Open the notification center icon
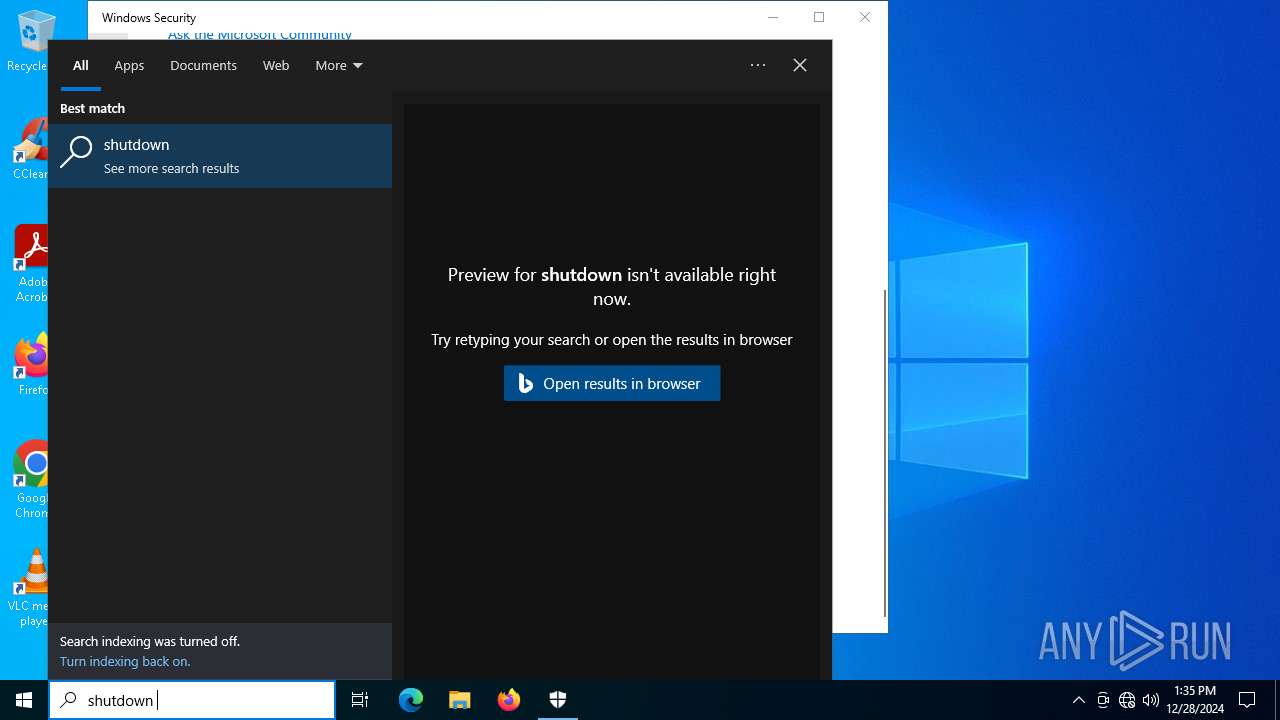The height and width of the screenshot is (720, 1280). pyautogui.click(x=1247, y=700)
